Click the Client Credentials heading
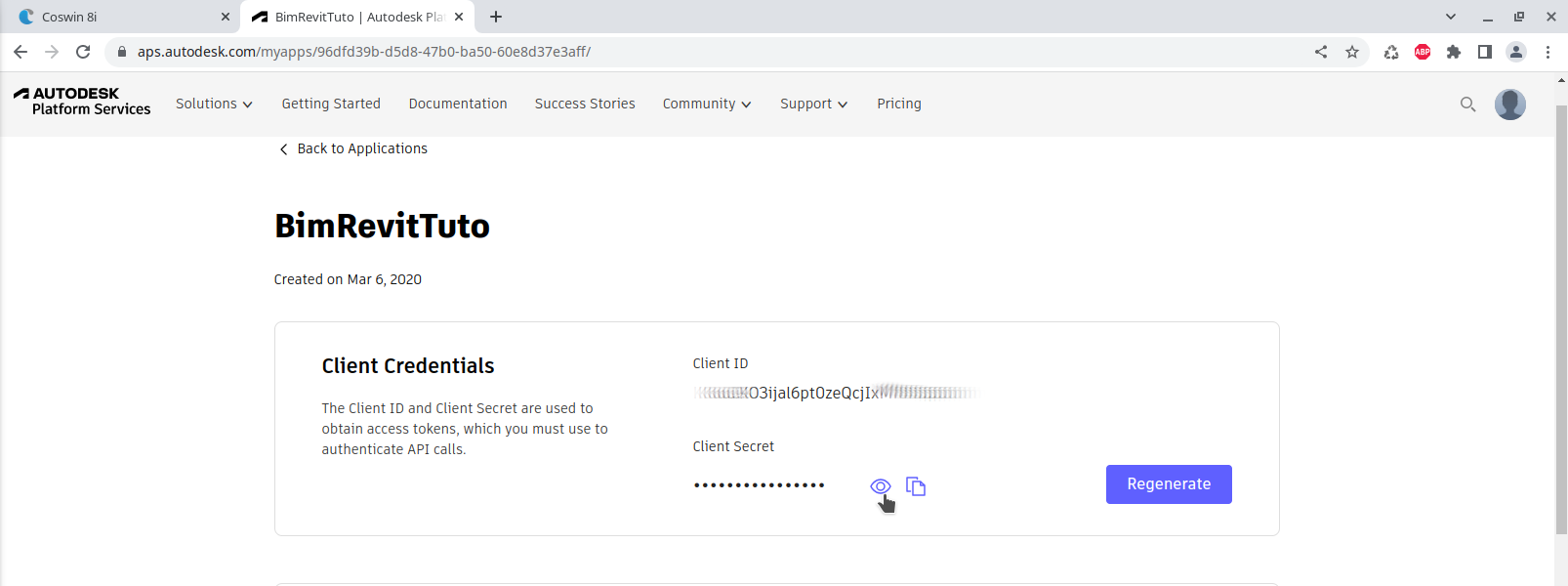 [408, 366]
